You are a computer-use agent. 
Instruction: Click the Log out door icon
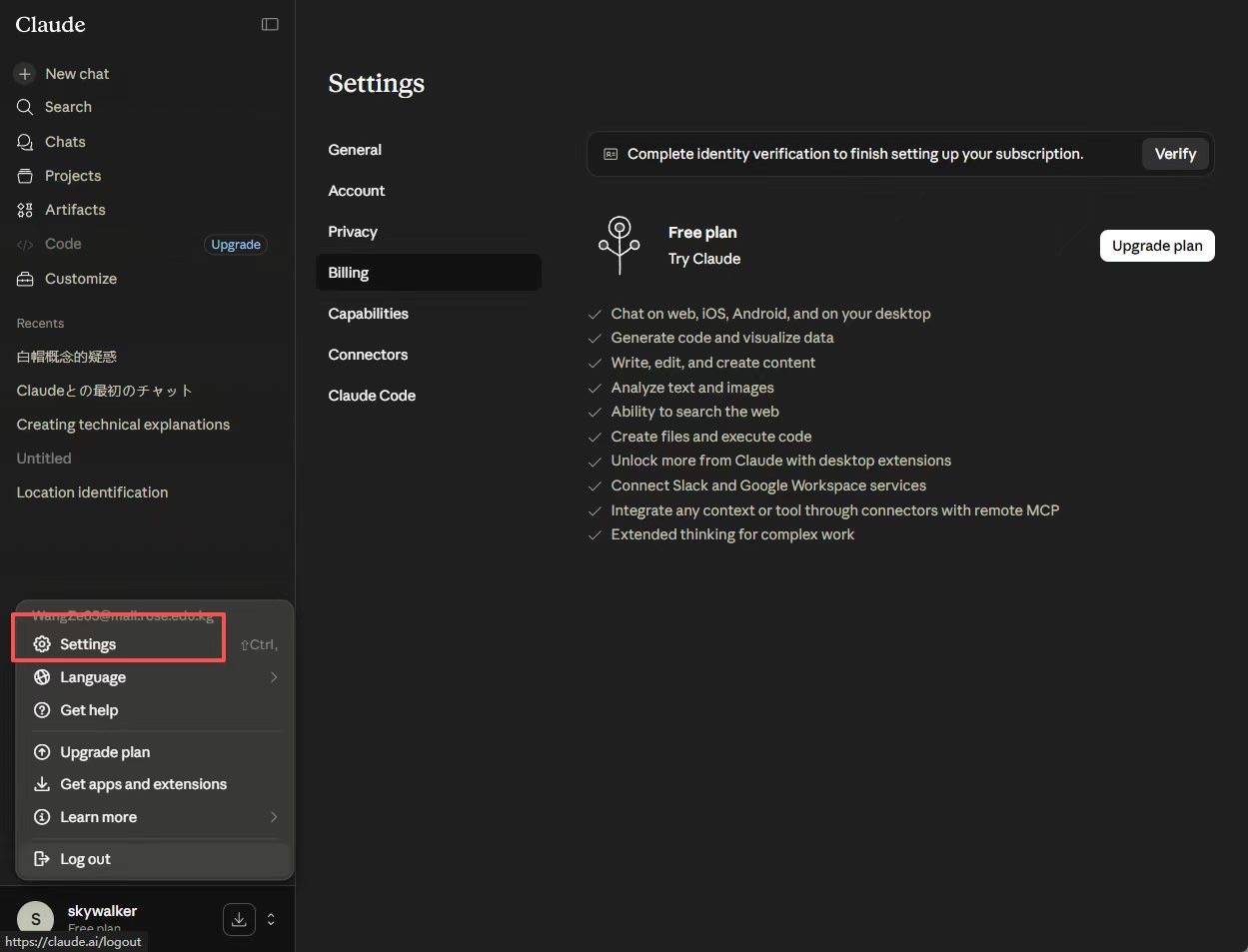[x=42, y=859]
